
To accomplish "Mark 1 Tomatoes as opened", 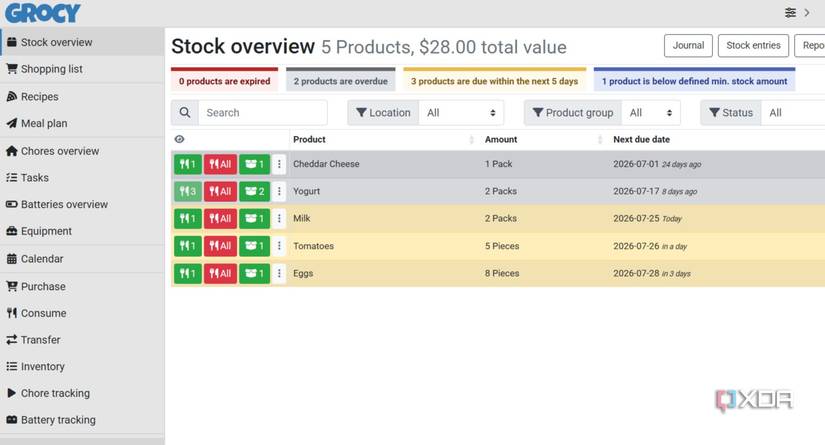I will coord(255,246).
